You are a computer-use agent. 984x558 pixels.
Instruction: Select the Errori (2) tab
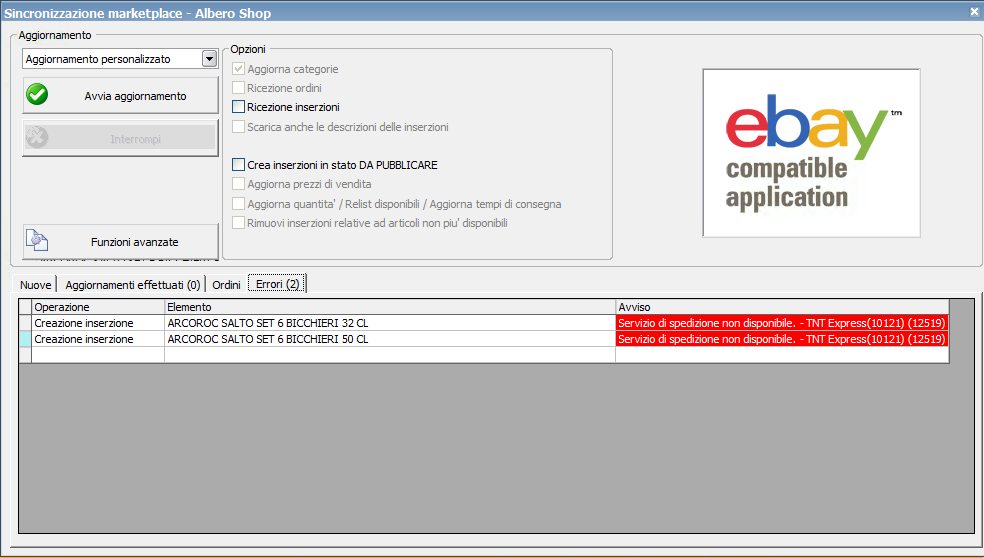(x=277, y=284)
